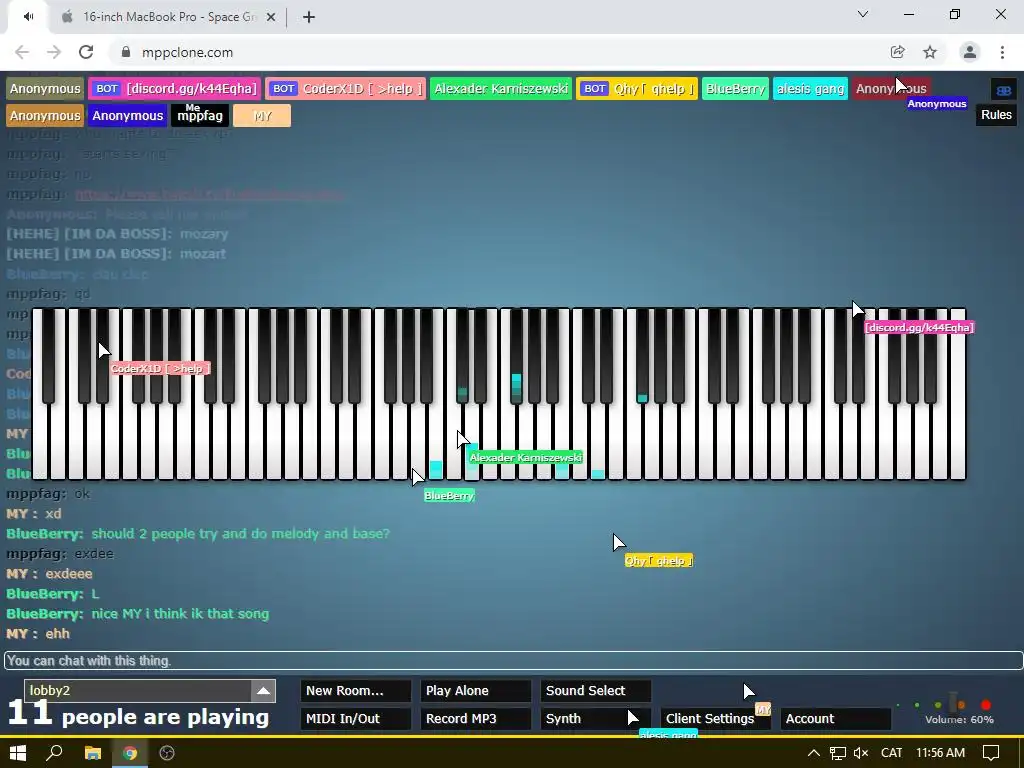This screenshot has width=1024, height=768.
Task: Click the 16-inch MacBook Pro tab
Action: [x=167, y=17]
